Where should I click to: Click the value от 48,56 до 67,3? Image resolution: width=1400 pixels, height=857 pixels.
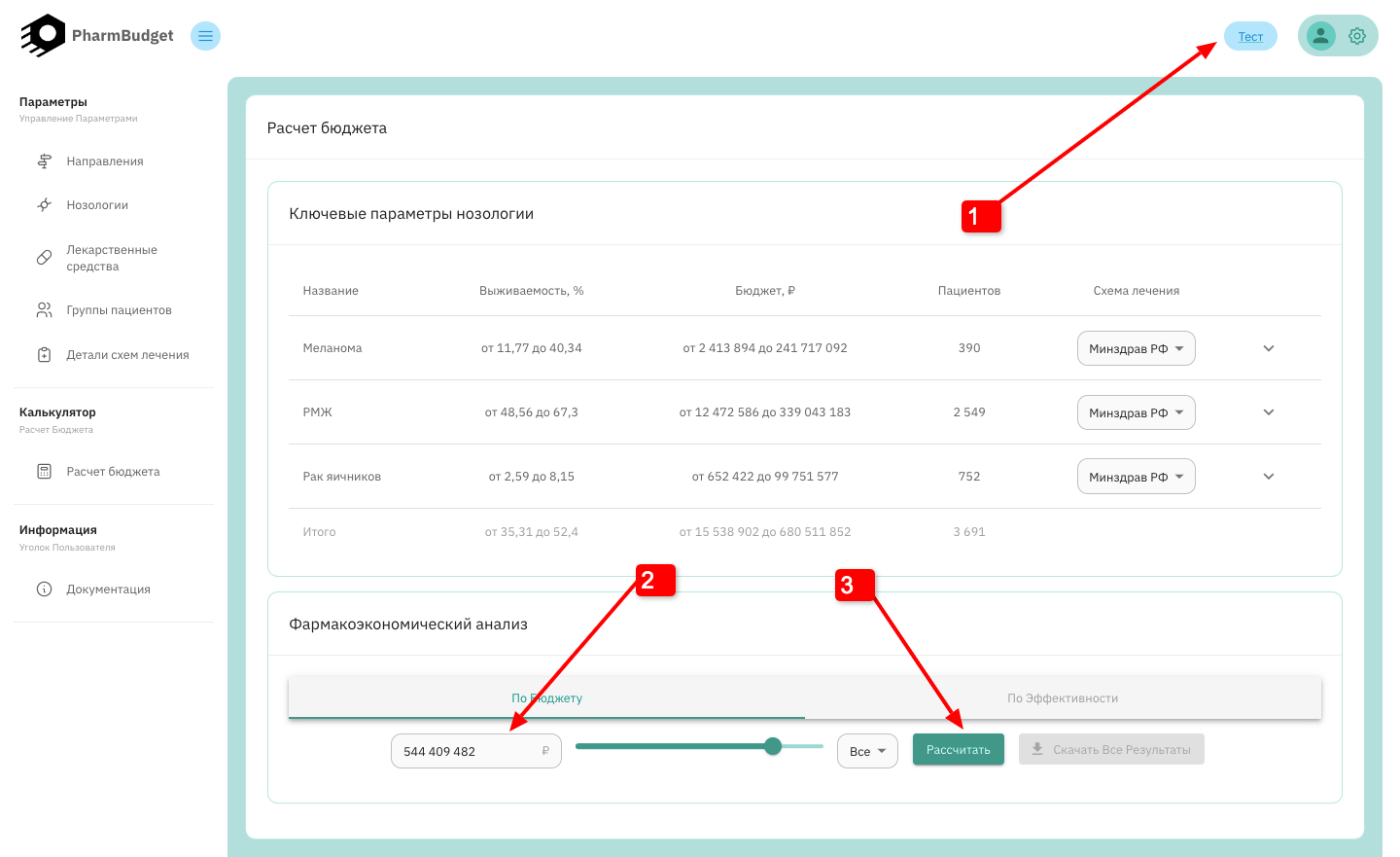(x=532, y=412)
